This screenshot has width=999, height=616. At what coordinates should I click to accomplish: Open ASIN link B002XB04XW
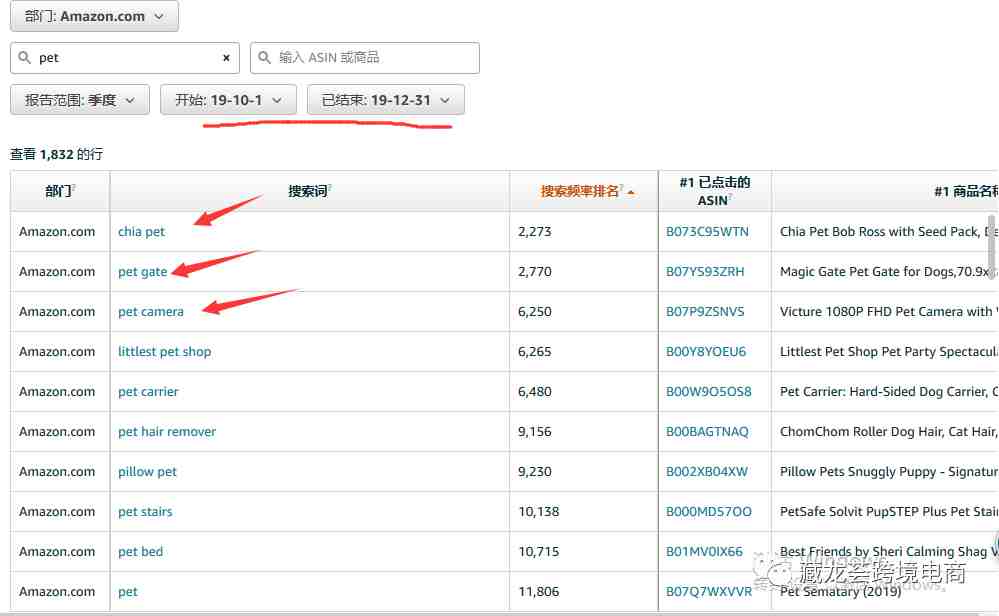[707, 472]
